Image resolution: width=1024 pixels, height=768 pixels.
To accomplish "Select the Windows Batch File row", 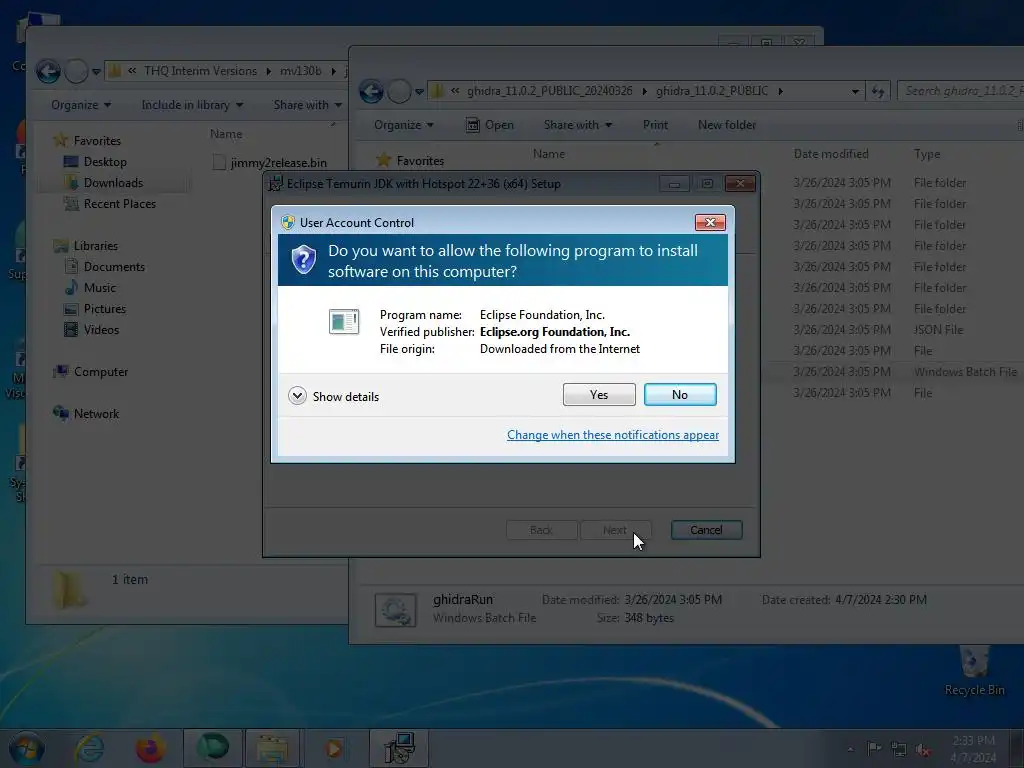I will 892,372.
